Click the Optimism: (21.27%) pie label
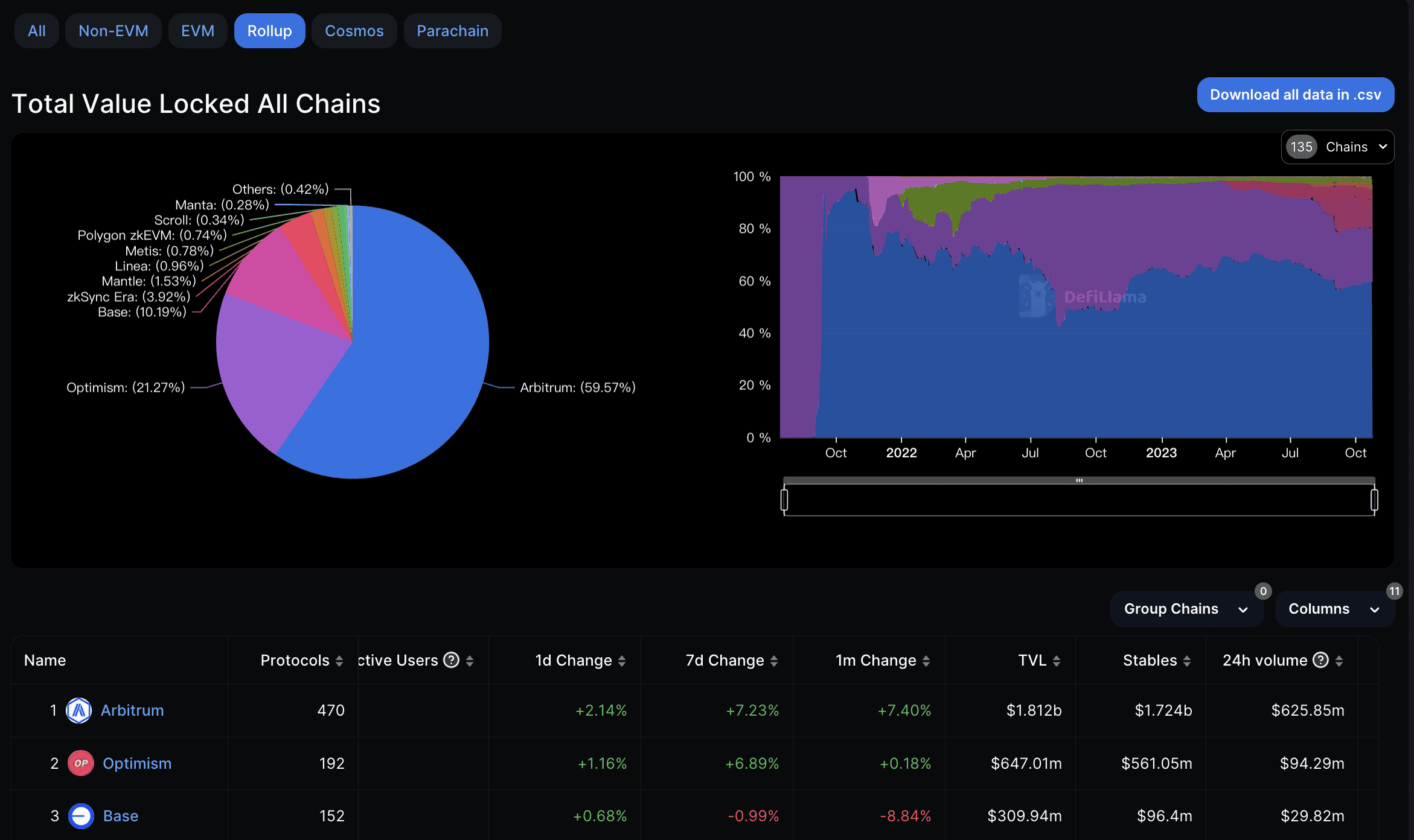Image resolution: width=1414 pixels, height=840 pixels. coord(126,387)
